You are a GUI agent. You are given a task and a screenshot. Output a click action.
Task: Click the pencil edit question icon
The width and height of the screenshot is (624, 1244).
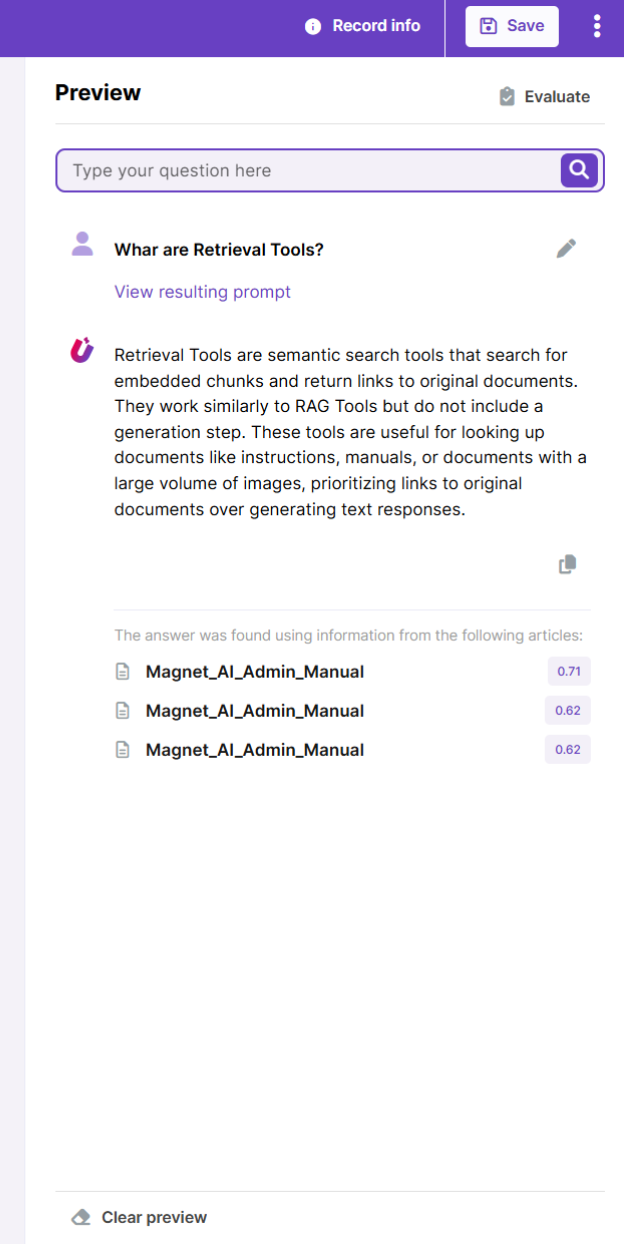(567, 249)
